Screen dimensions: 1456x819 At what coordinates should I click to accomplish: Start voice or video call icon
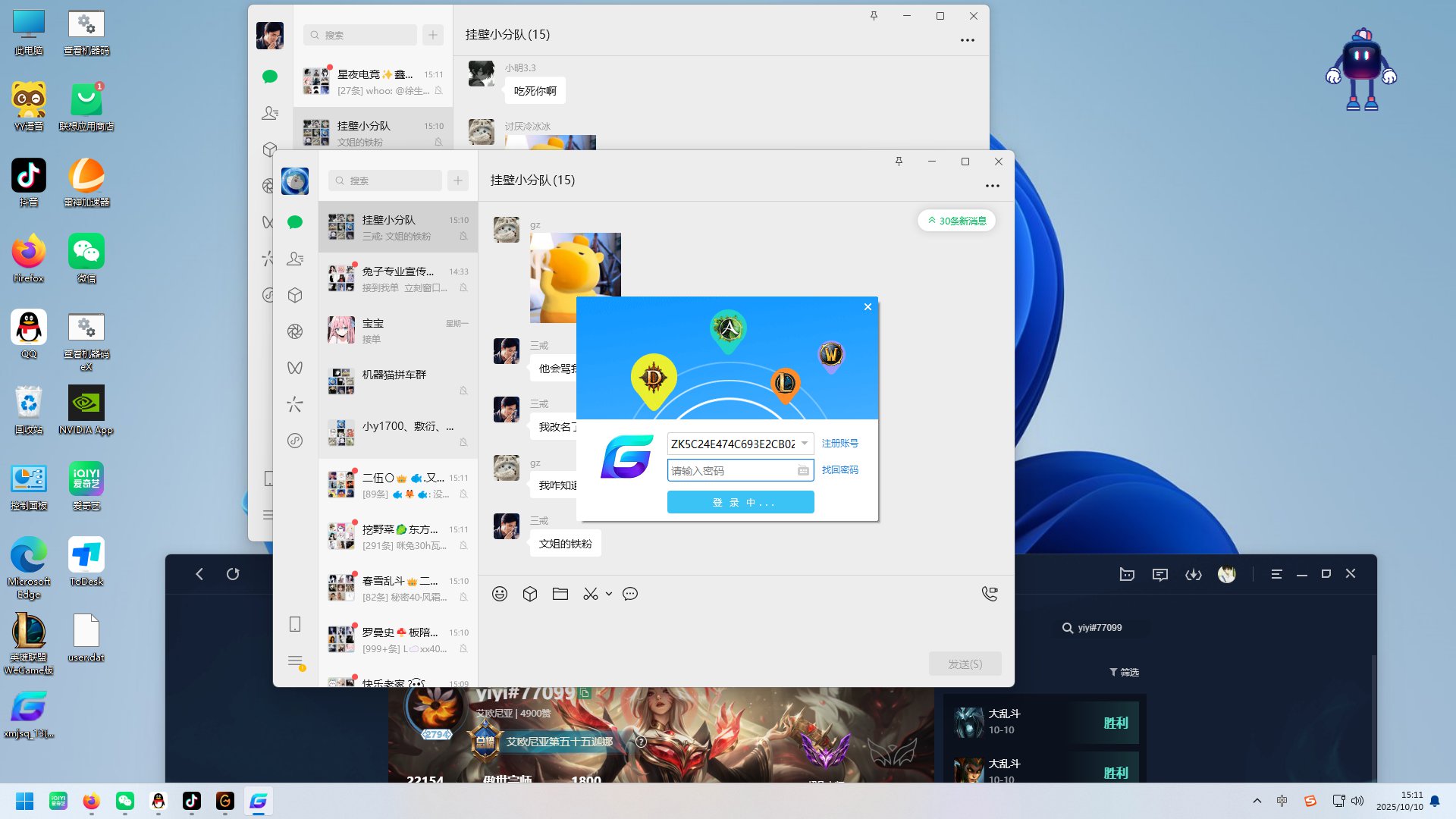990,594
